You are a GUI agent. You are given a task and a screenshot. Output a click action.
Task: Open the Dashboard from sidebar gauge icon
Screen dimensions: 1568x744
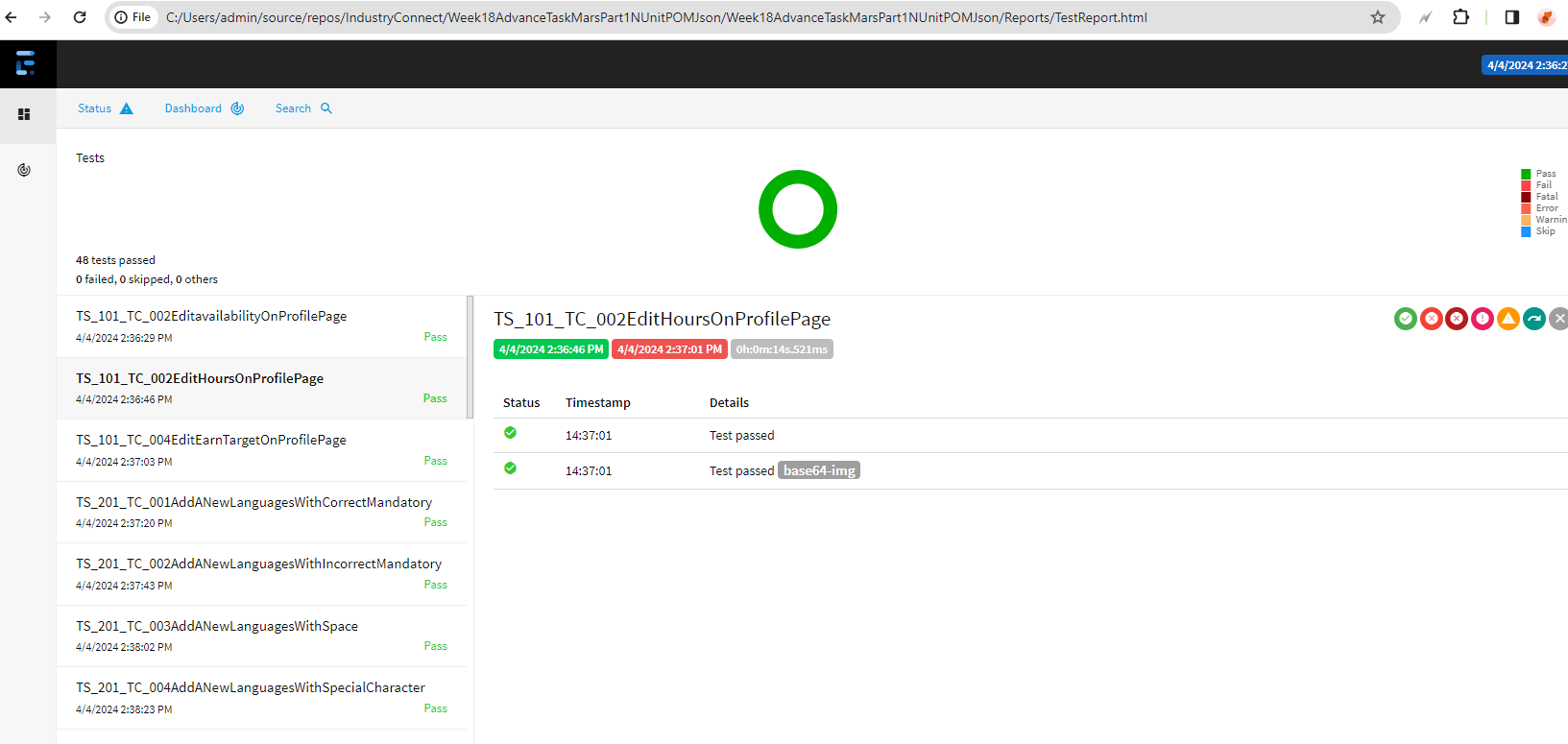point(24,170)
